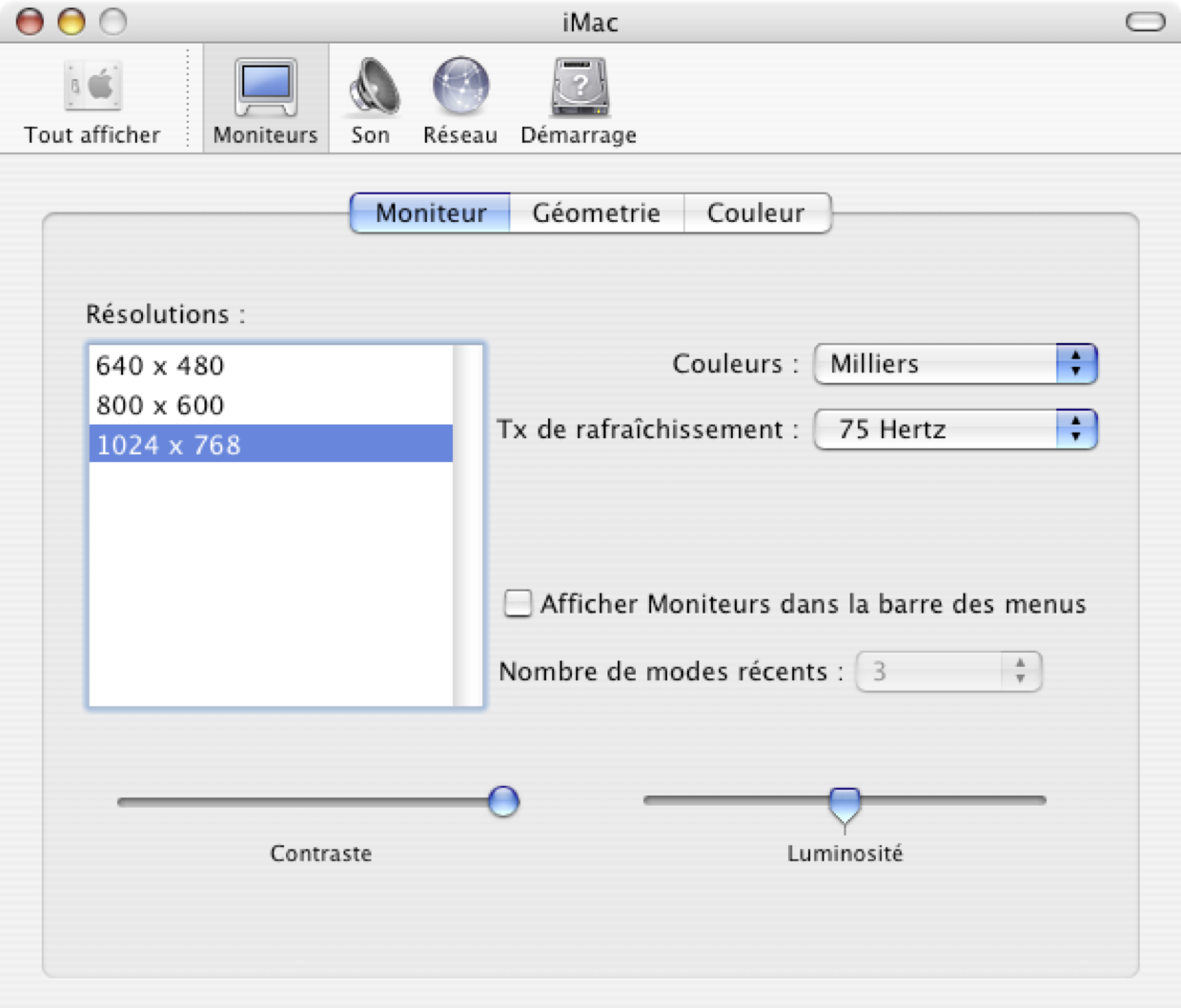Select 1024 x 768 resolution
The width and height of the screenshot is (1181, 1008).
click(x=271, y=444)
